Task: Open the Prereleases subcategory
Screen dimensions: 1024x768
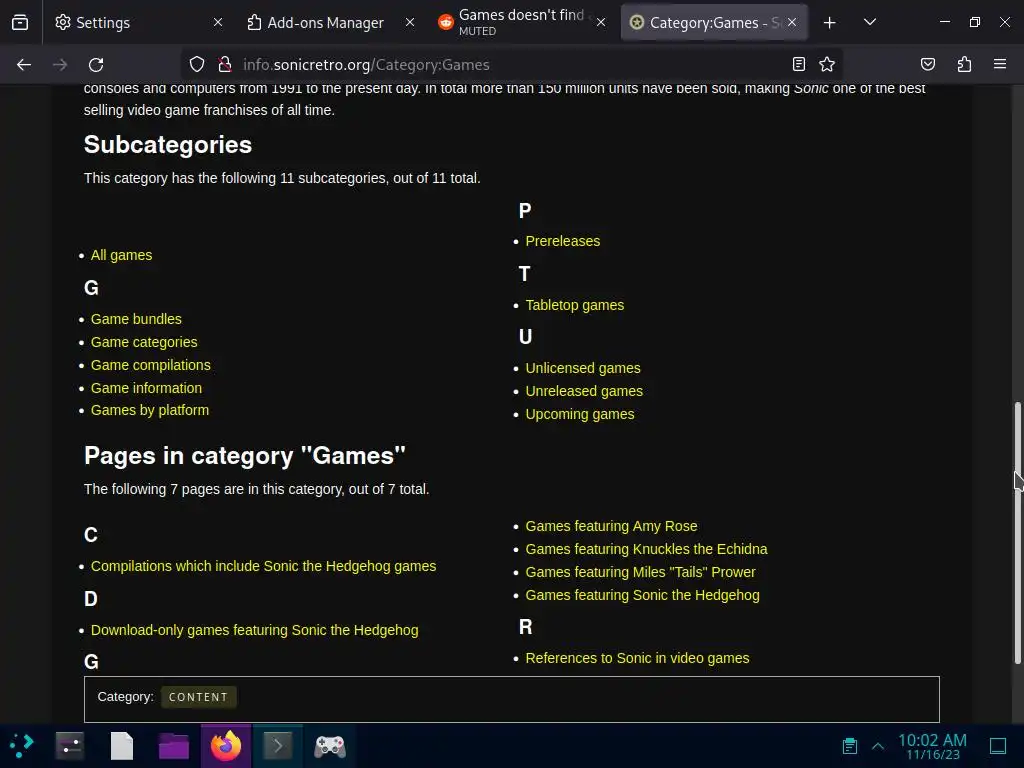Action: (x=562, y=241)
